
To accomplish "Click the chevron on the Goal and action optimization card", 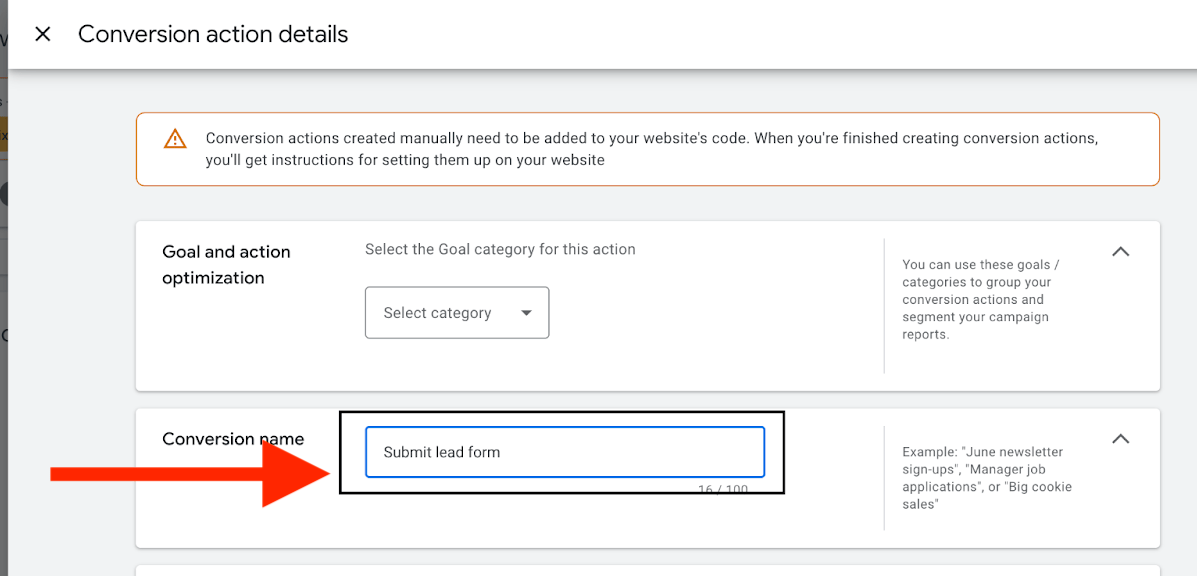I will tap(1120, 252).
